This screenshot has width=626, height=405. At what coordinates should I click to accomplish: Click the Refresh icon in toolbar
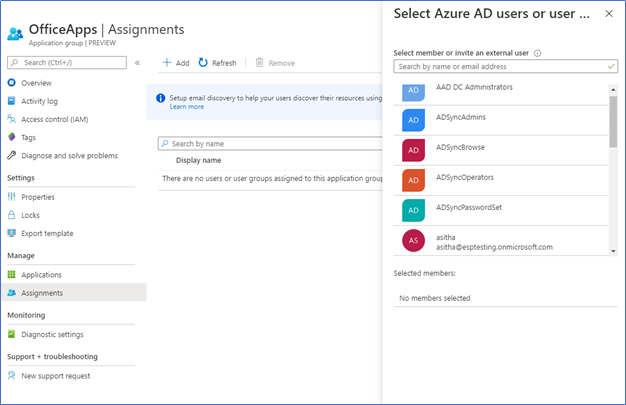203,63
